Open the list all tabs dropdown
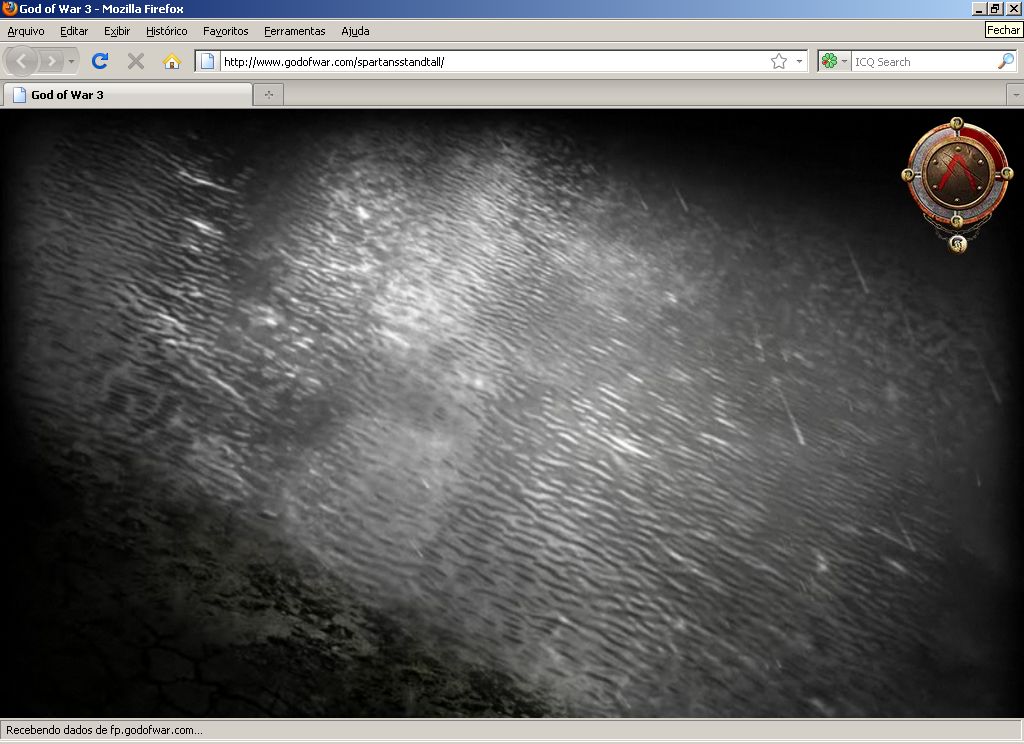Viewport: 1024px width, 744px height. [x=1015, y=95]
